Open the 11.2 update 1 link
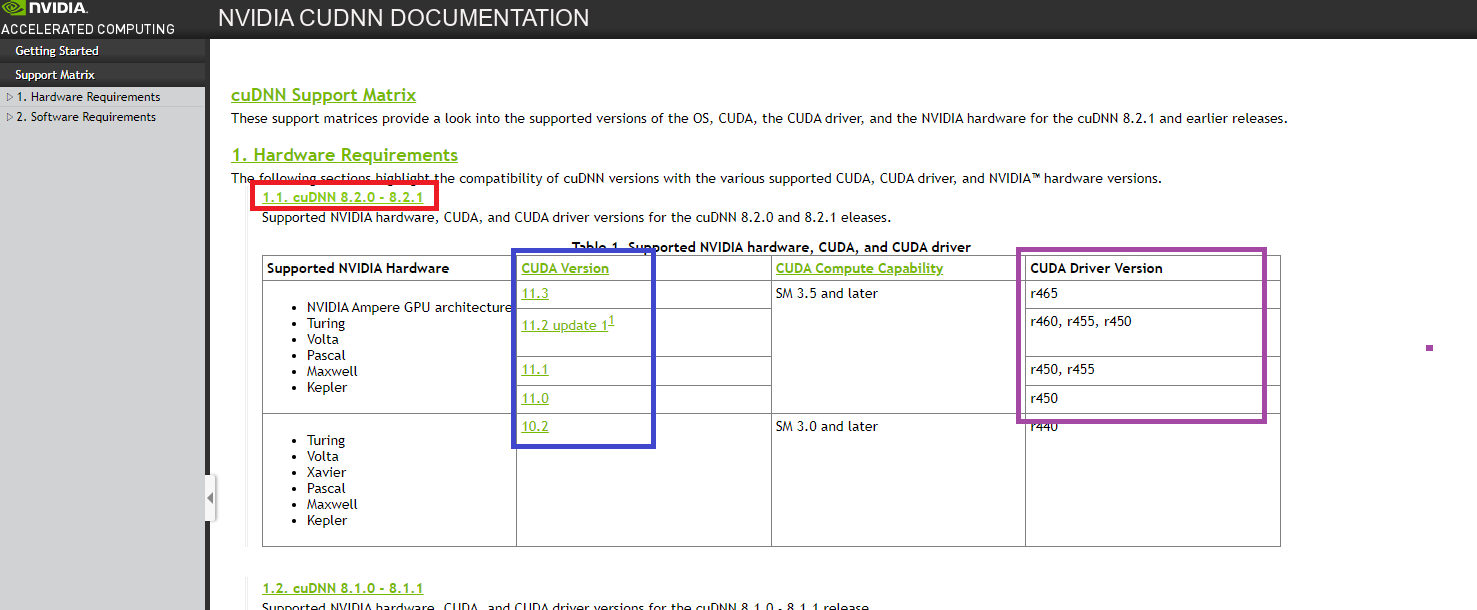The width and height of the screenshot is (1477, 610). click(x=565, y=325)
